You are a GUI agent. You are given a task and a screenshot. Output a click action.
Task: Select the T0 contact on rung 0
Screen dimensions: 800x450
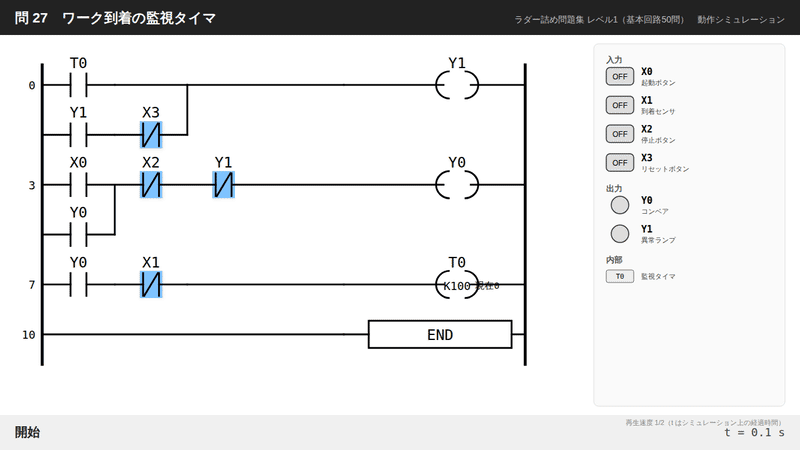click(x=78, y=85)
